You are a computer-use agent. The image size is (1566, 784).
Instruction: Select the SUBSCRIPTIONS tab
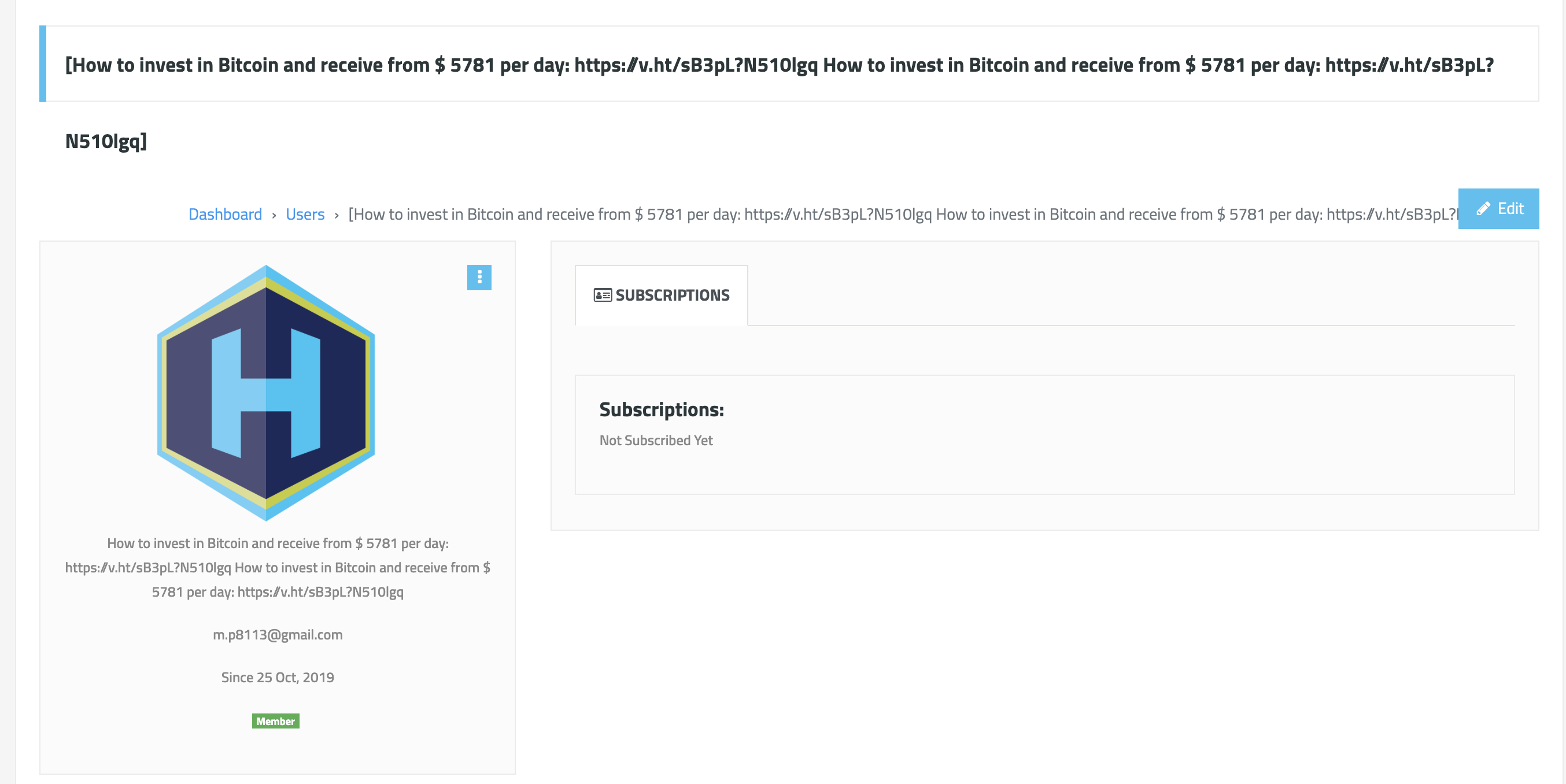tap(662, 295)
